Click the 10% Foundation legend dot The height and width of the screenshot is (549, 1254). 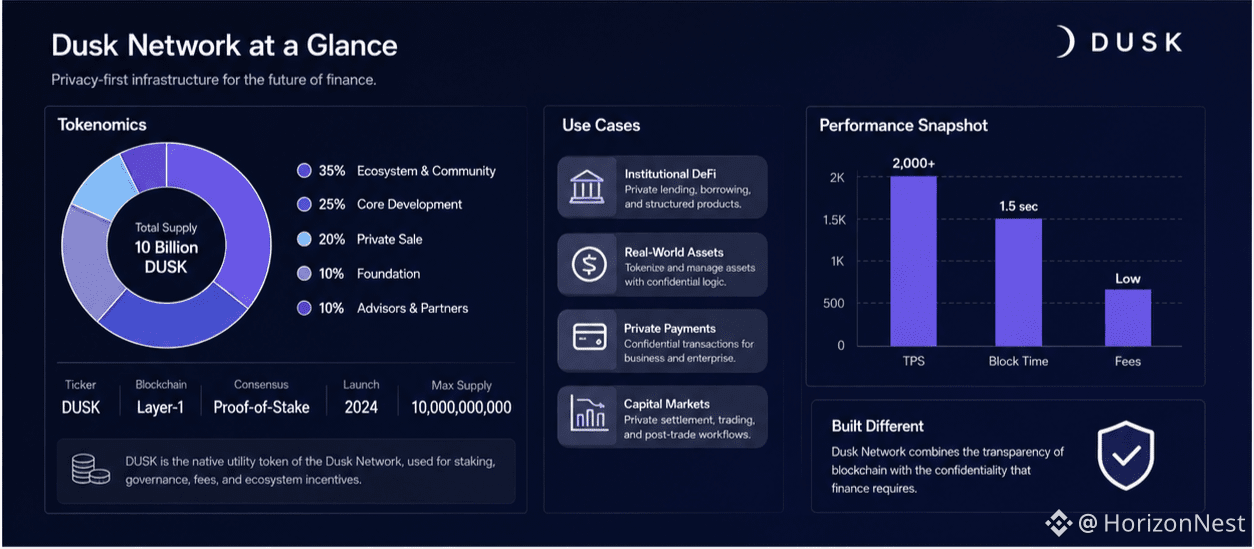(305, 274)
